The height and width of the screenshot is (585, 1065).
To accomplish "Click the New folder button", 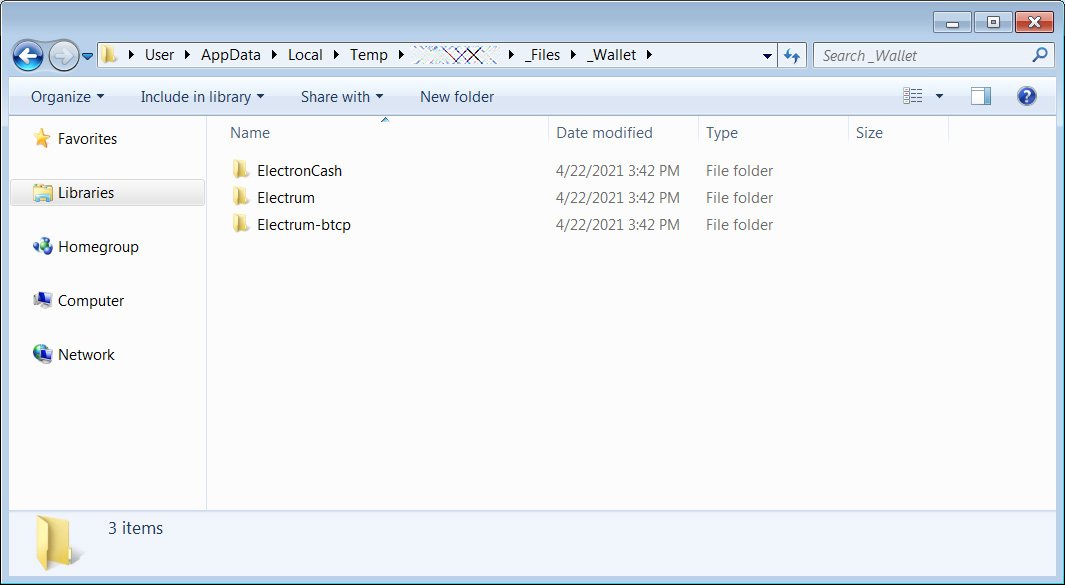I will pyautogui.click(x=456, y=97).
